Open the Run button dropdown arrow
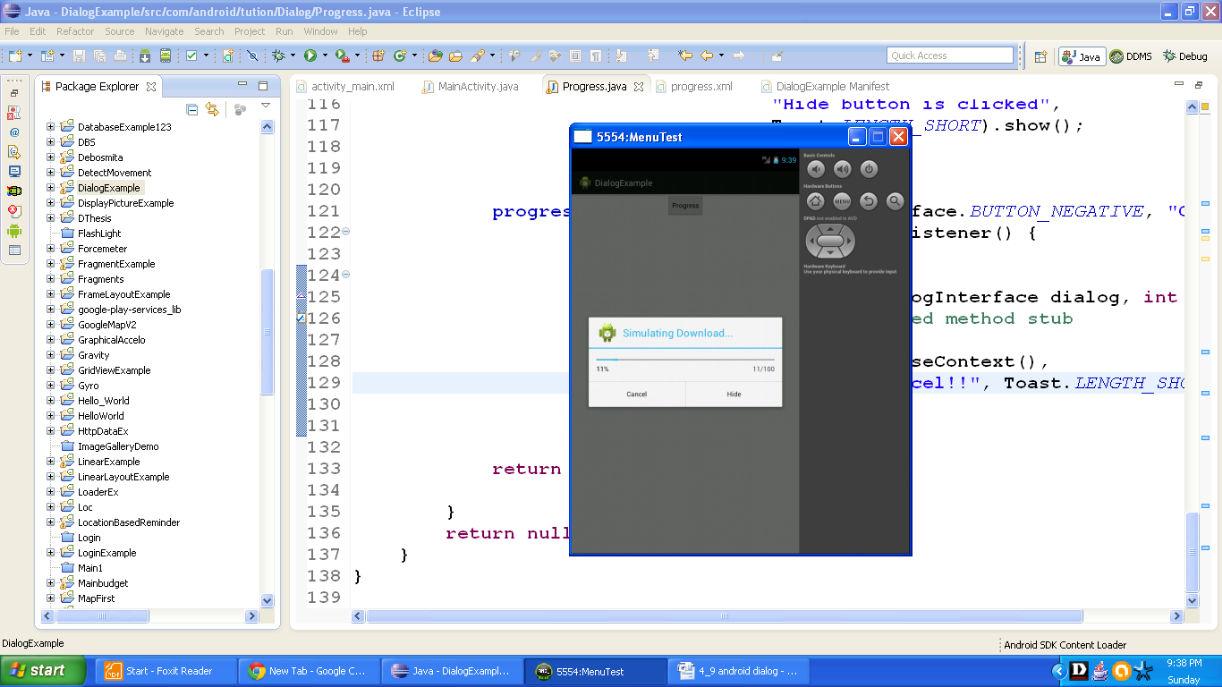 324,57
